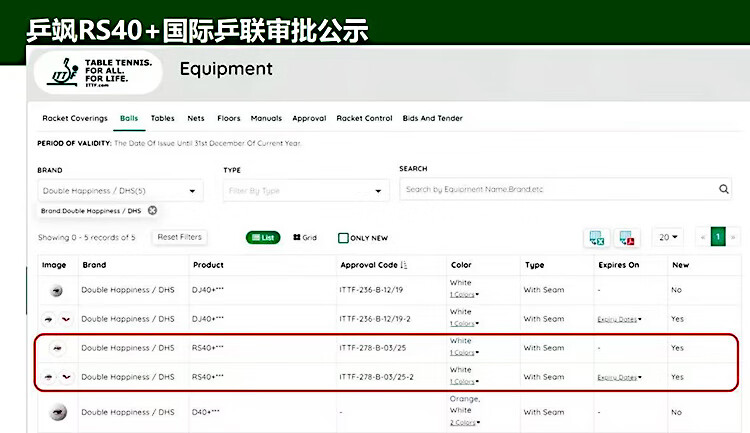Export the list to PDF
Image resolution: width=750 pixels, height=433 pixels.
pyautogui.click(x=627, y=238)
